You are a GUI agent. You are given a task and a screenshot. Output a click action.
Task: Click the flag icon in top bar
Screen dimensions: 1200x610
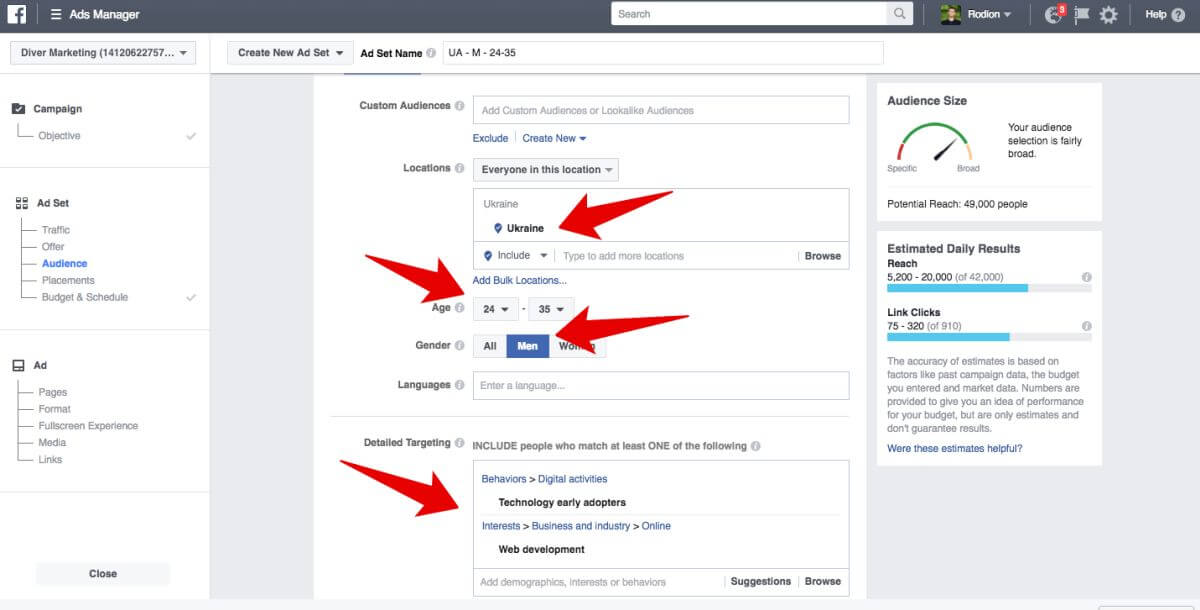(x=1081, y=15)
